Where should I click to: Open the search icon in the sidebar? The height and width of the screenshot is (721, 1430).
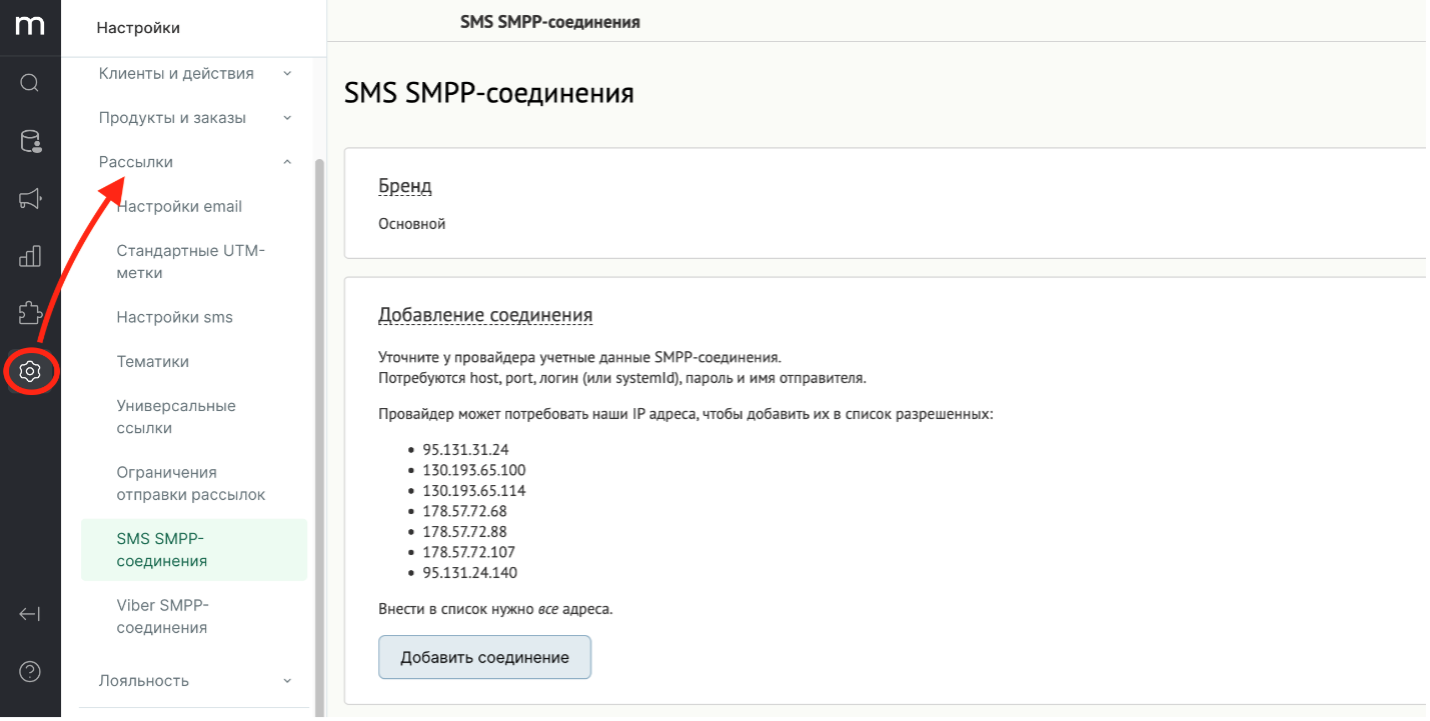(x=30, y=83)
